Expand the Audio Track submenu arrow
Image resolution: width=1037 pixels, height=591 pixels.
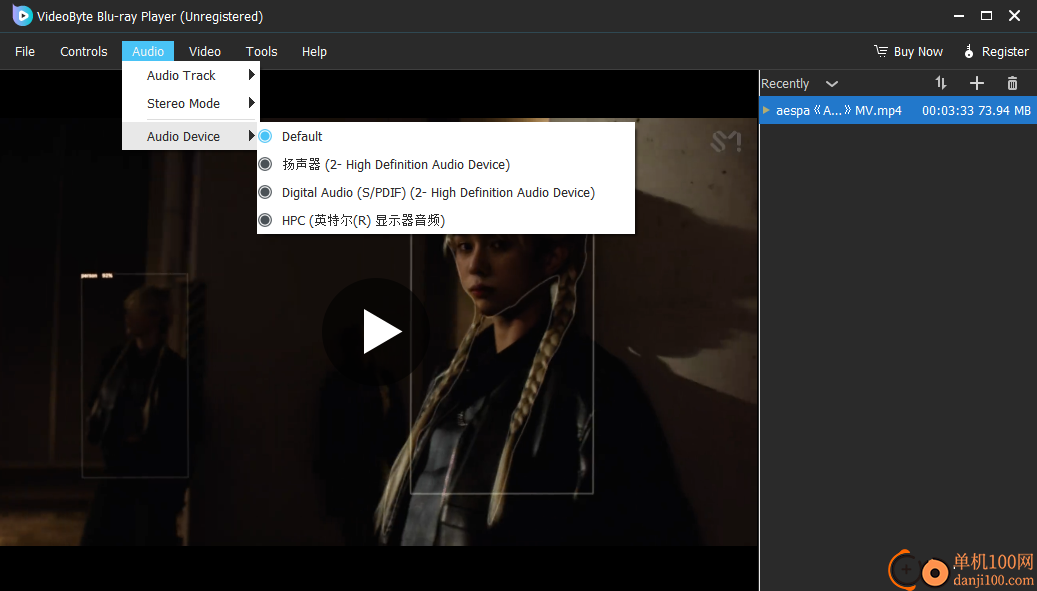click(251, 75)
